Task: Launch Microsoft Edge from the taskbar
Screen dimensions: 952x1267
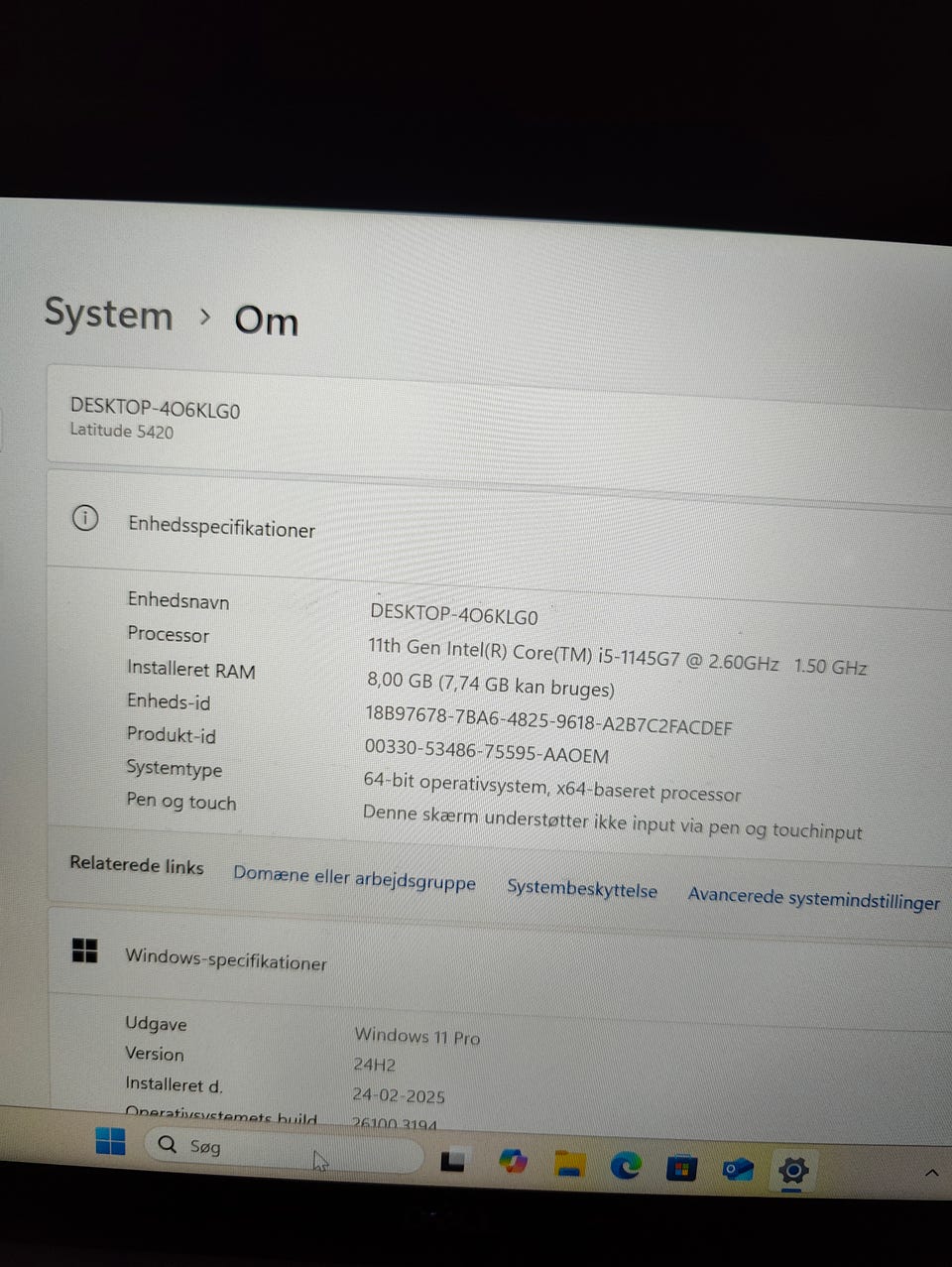Action: (x=625, y=1166)
